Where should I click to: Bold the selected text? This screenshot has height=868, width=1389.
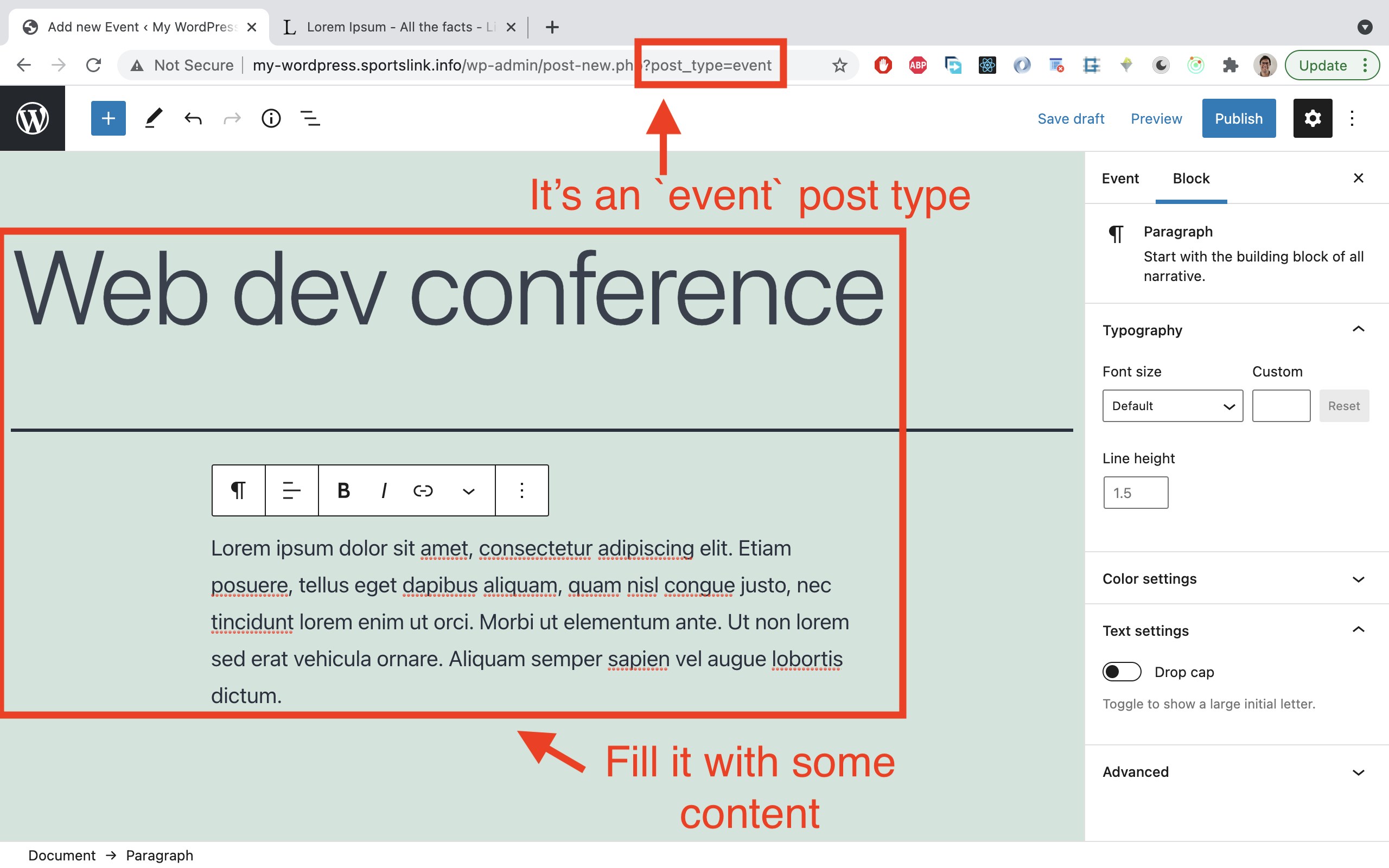pyautogui.click(x=343, y=490)
